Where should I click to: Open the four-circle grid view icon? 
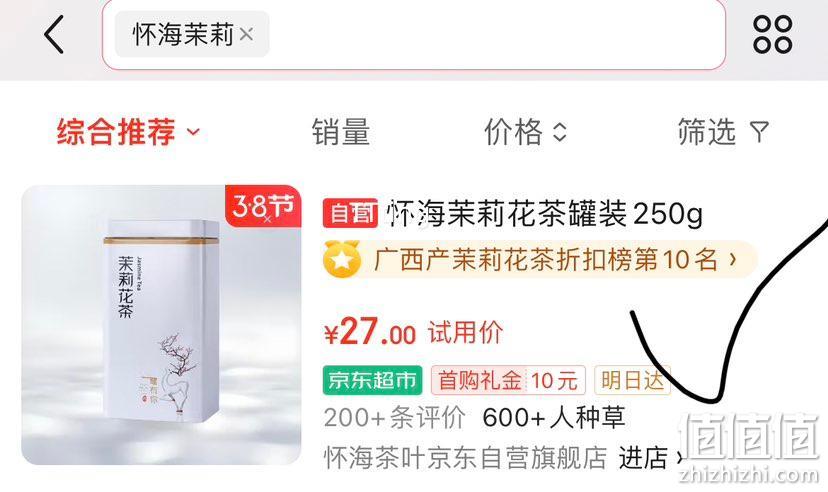click(773, 34)
